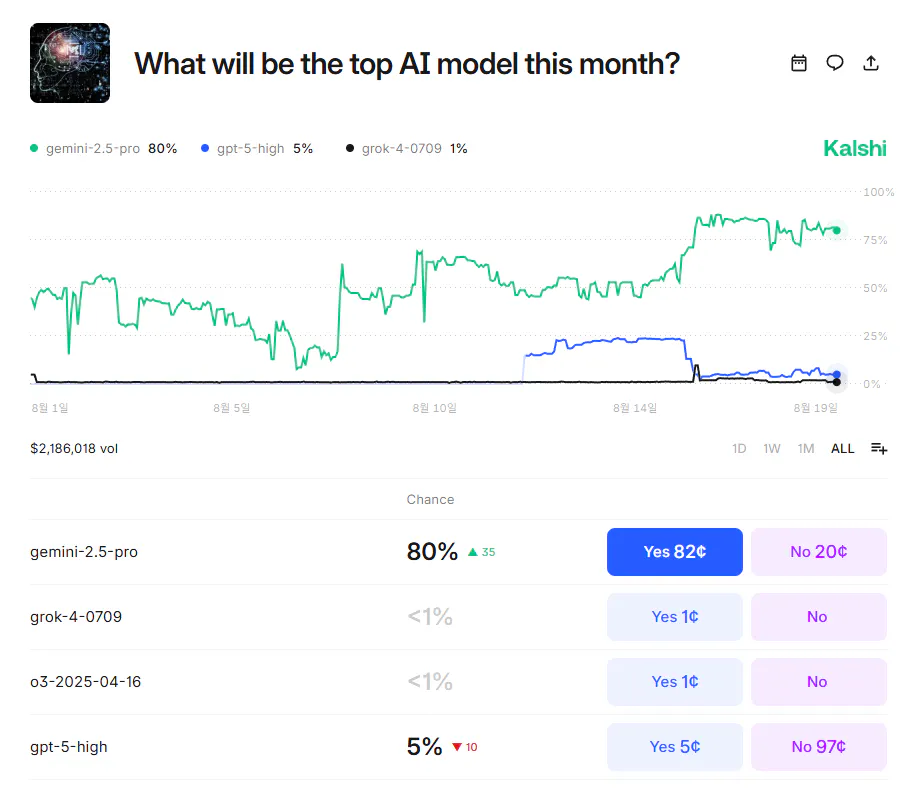Viewport: 915px width, 791px height.
Task: Select the 1M chart range
Action: pos(805,448)
